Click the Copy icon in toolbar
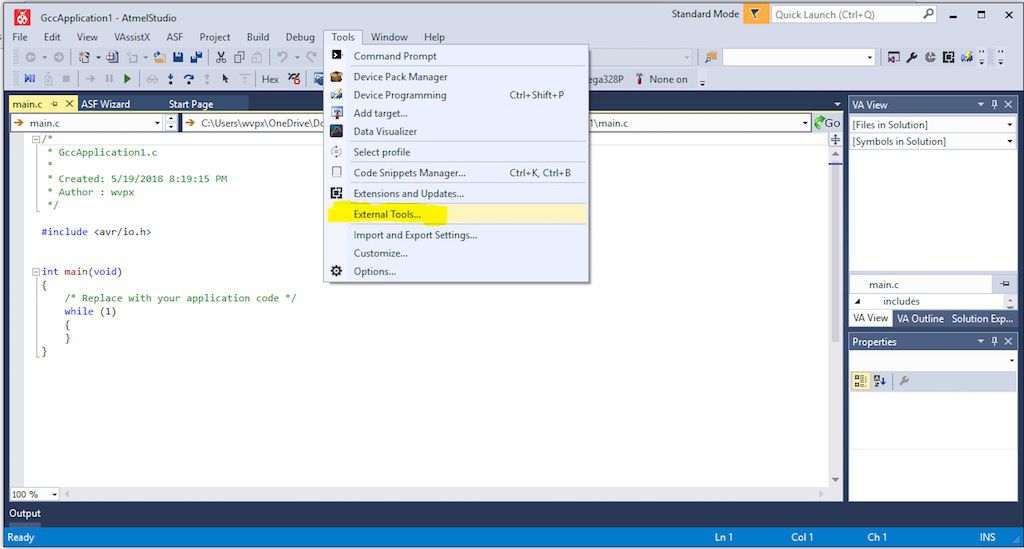This screenshot has width=1024, height=549. (x=239, y=57)
